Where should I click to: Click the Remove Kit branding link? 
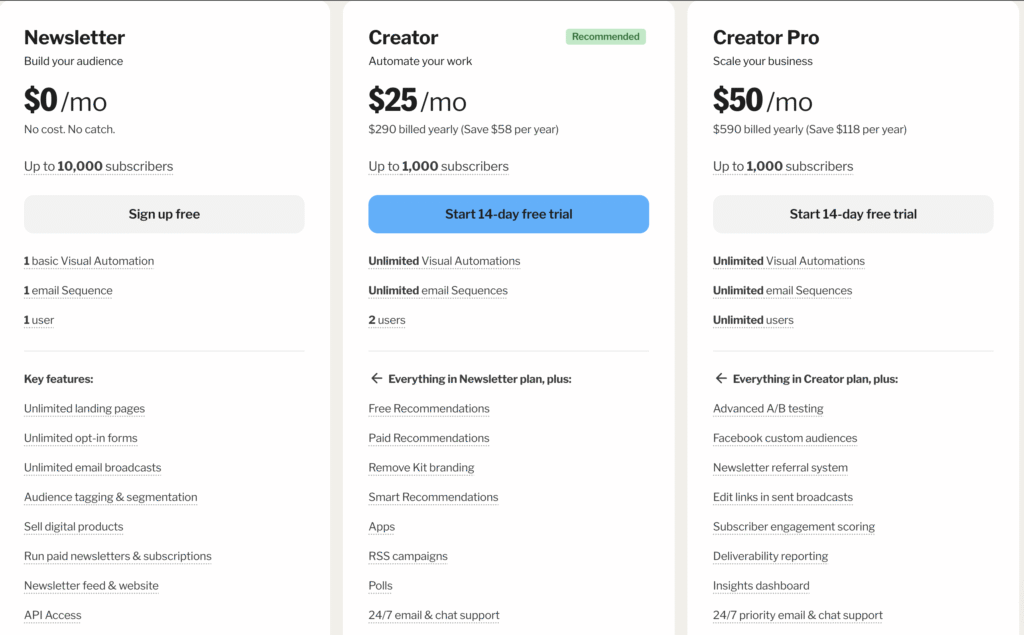point(421,467)
